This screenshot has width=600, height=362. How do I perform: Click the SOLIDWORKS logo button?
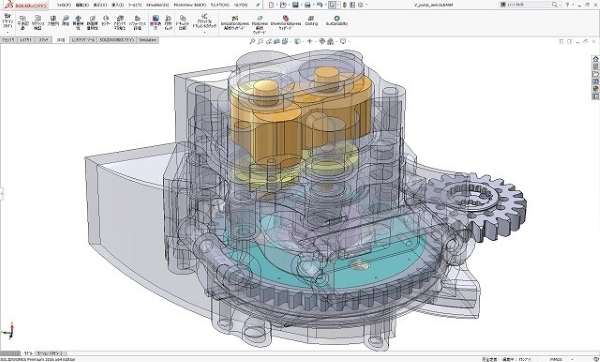click(25, 5)
